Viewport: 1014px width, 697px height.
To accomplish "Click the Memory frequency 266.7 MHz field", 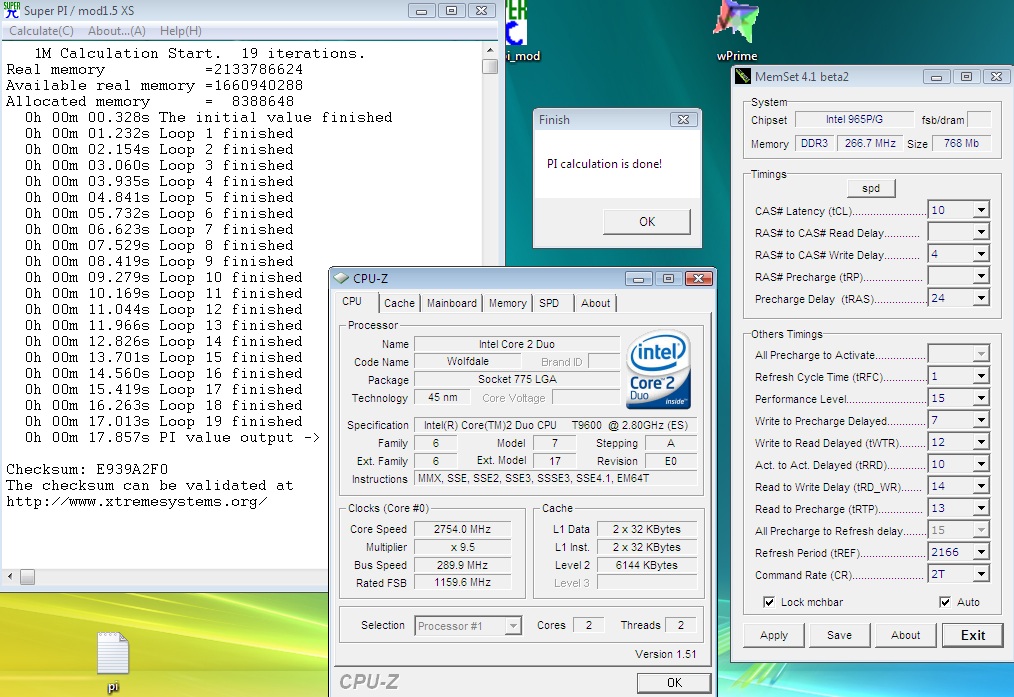I will click(870, 144).
